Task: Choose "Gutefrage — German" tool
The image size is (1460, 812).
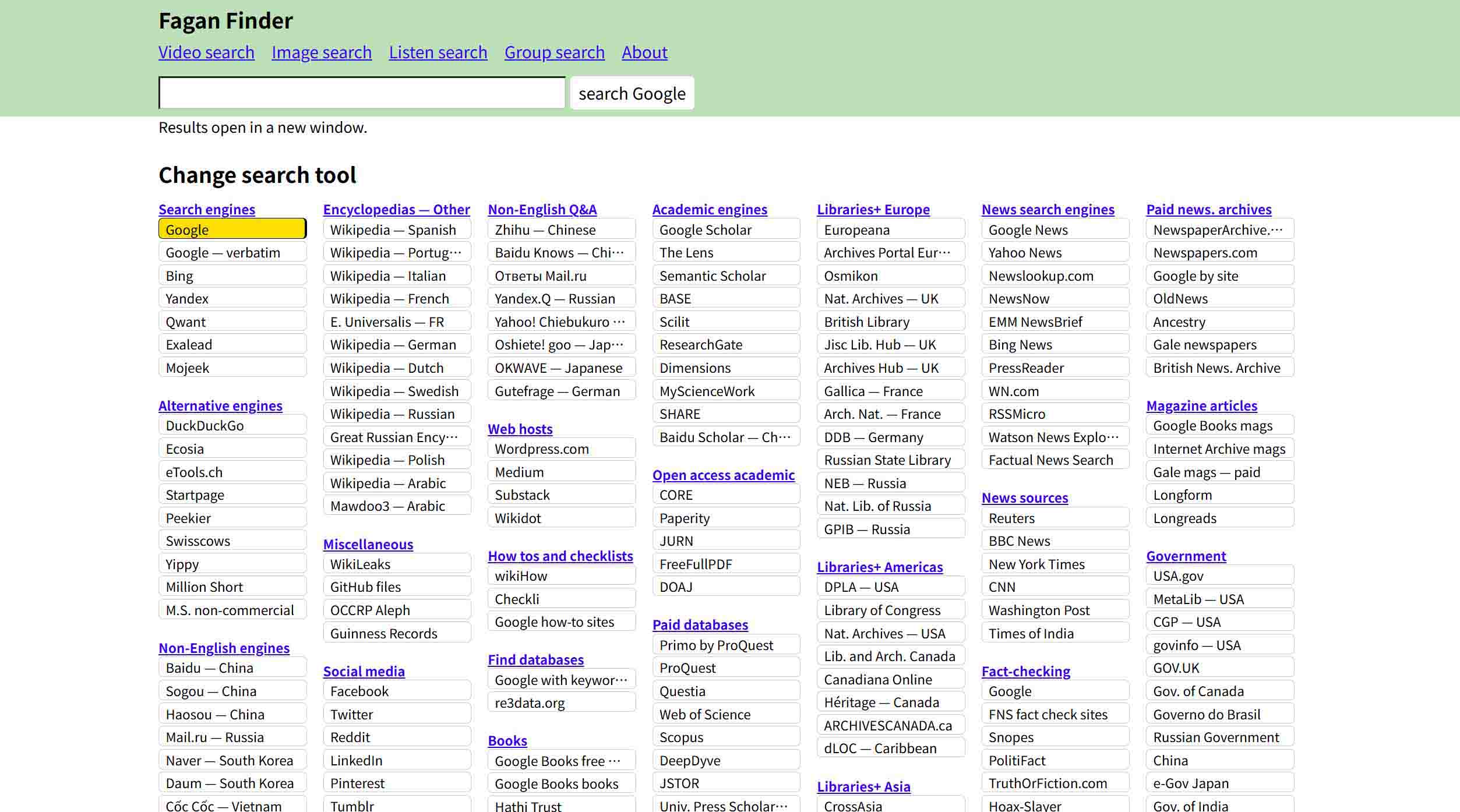Action: [562, 391]
